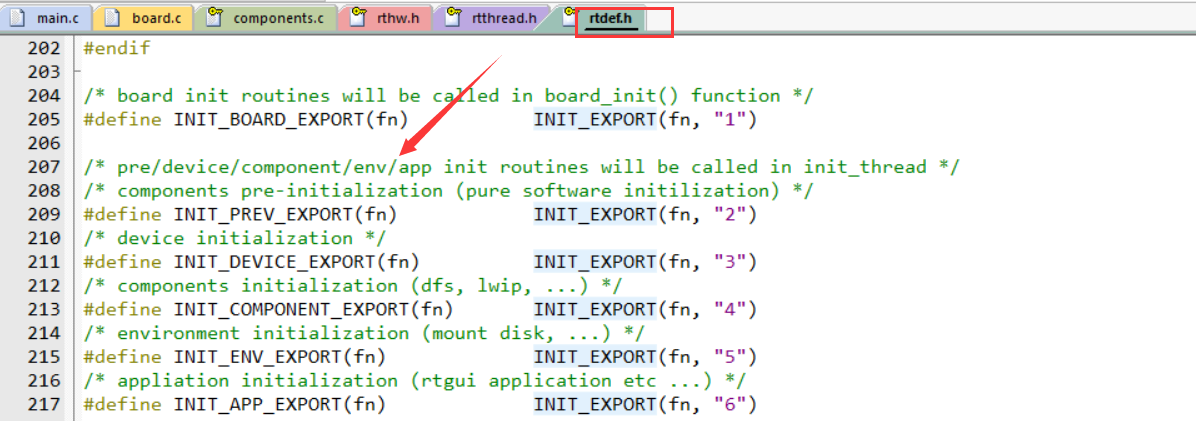Click the "3" string literal
The height and width of the screenshot is (421, 1196).
coord(729,262)
